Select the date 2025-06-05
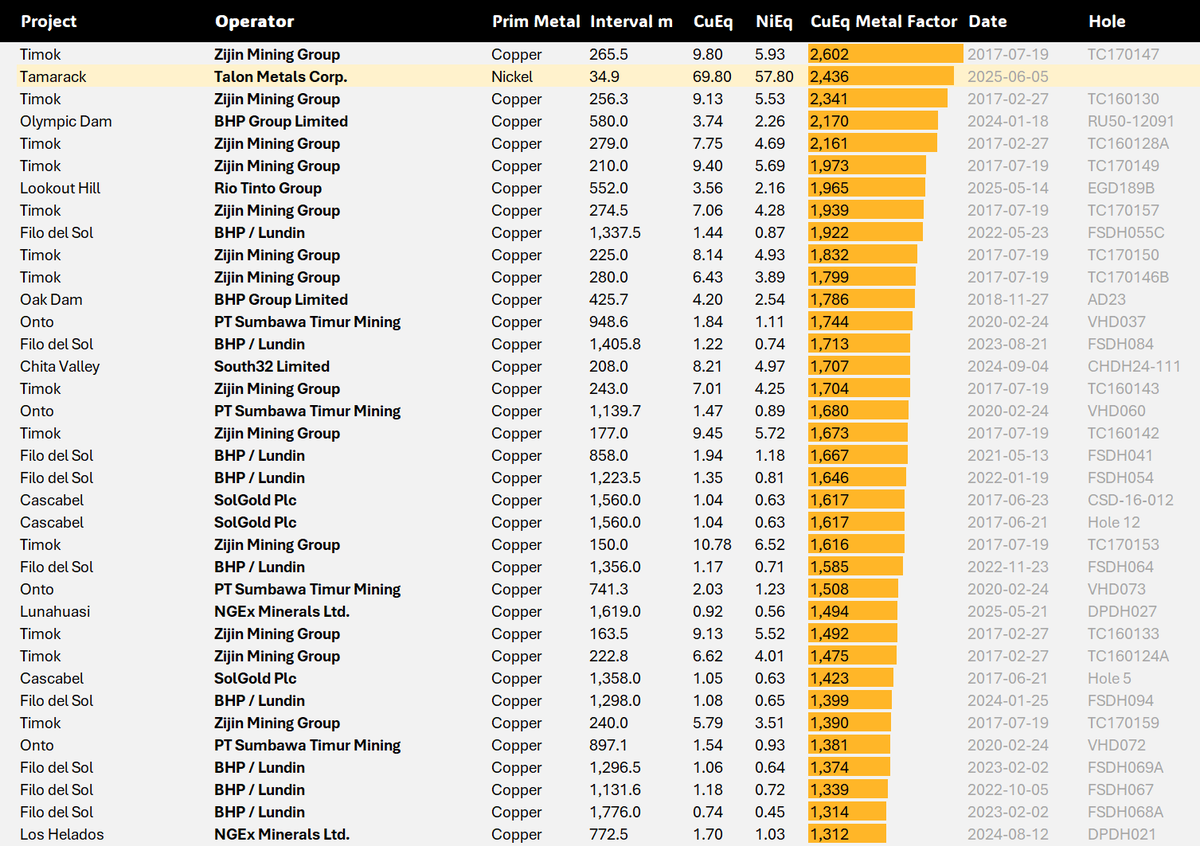Viewport: 1200px width, 846px height. (1008, 76)
